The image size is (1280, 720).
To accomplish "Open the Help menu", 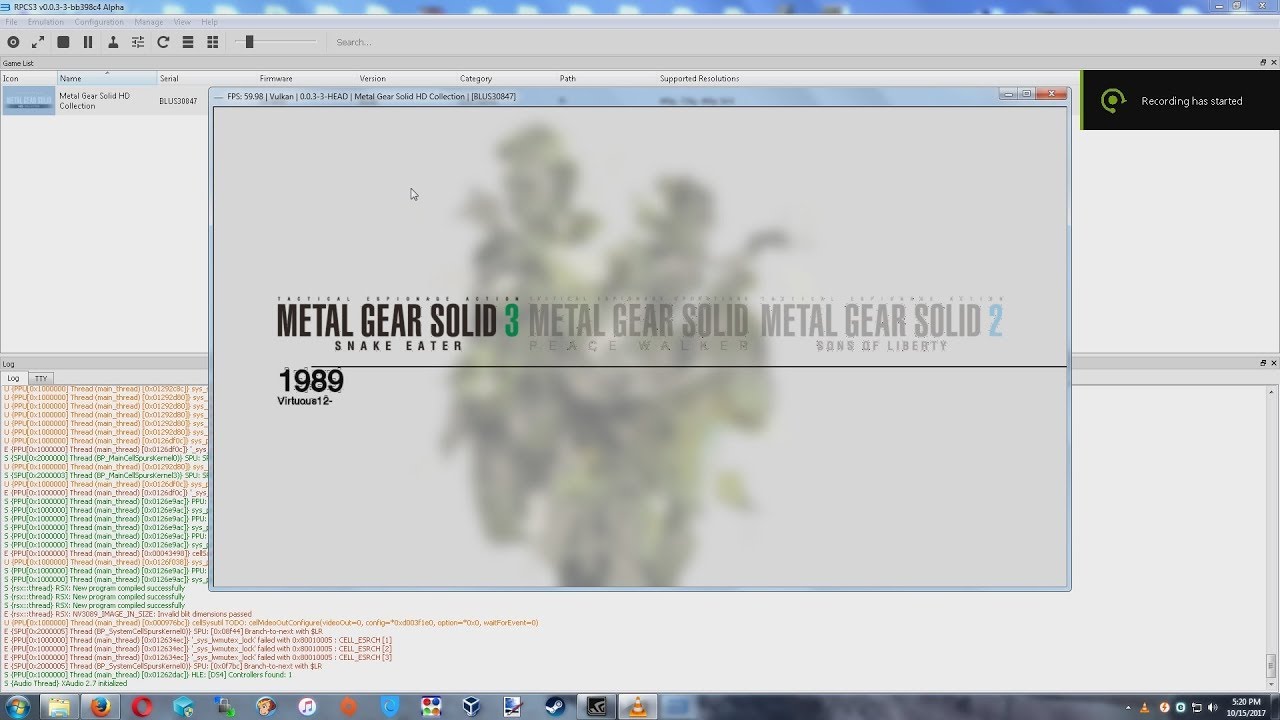I will pos(209,22).
